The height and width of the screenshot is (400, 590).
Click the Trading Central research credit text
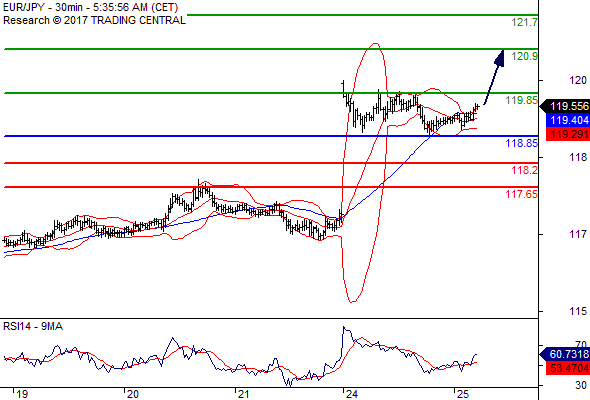pos(94,20)
